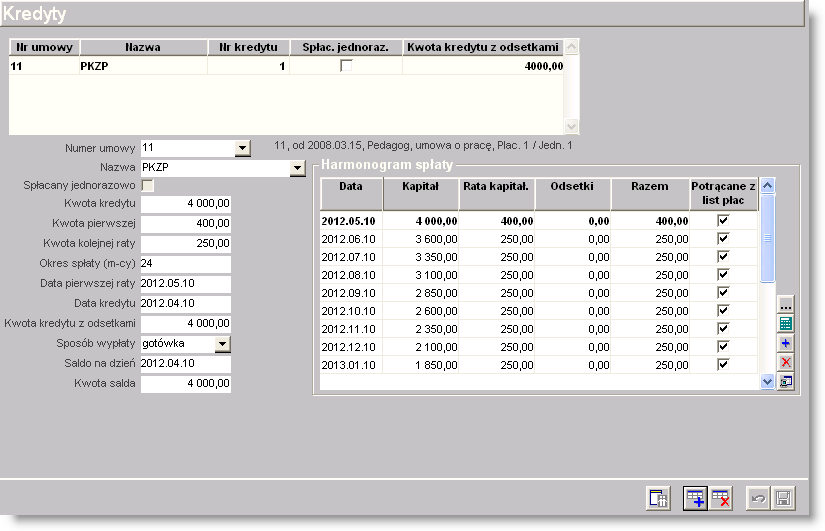Click the Nr umowy column header
The image size is (825, 531).
(x=44, y=47)
